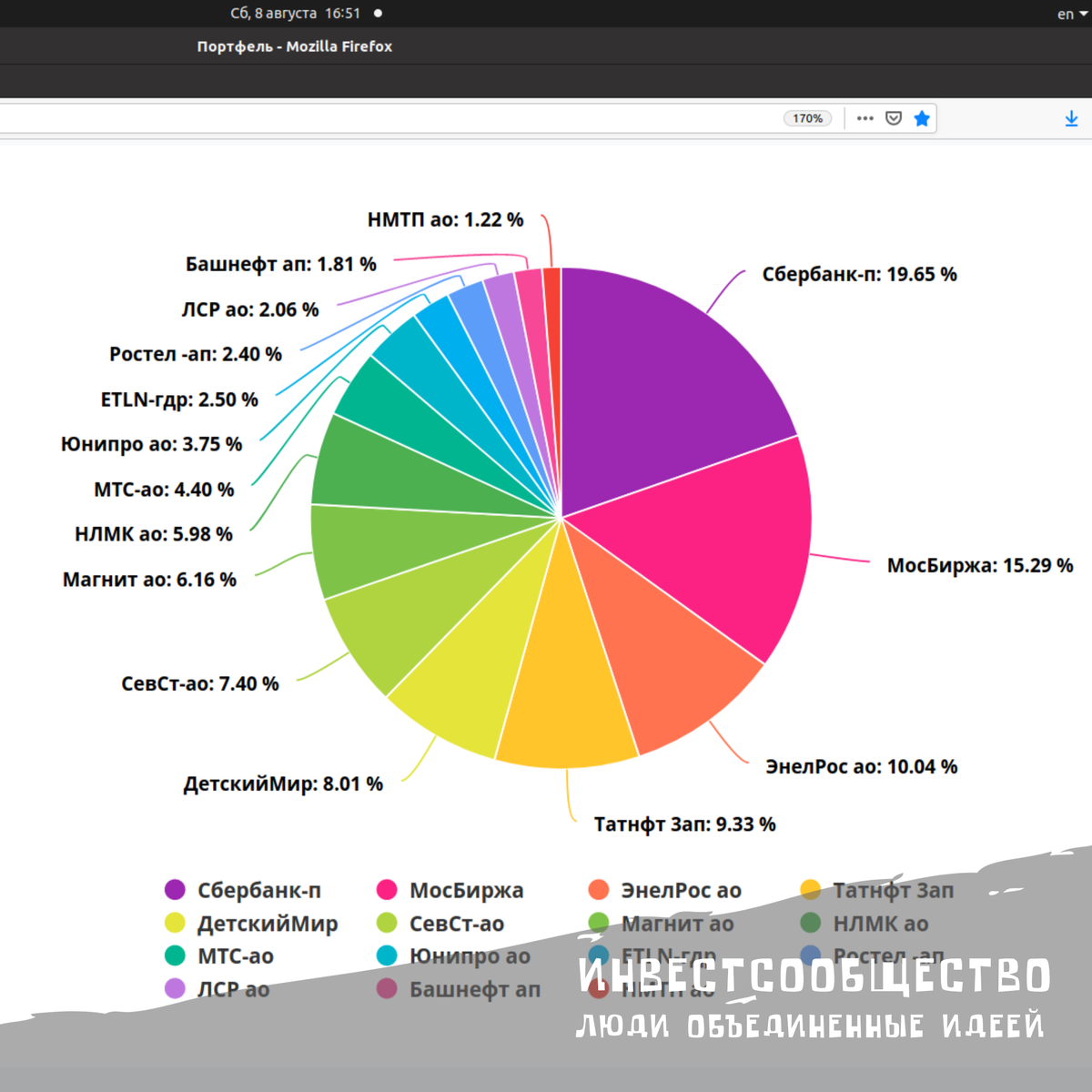Image resolution: width=1092 pixels, height=1092 pixels.
Task: Open the downloads arrow icon
Action: pyautogui.click(x=1071, y=118)
